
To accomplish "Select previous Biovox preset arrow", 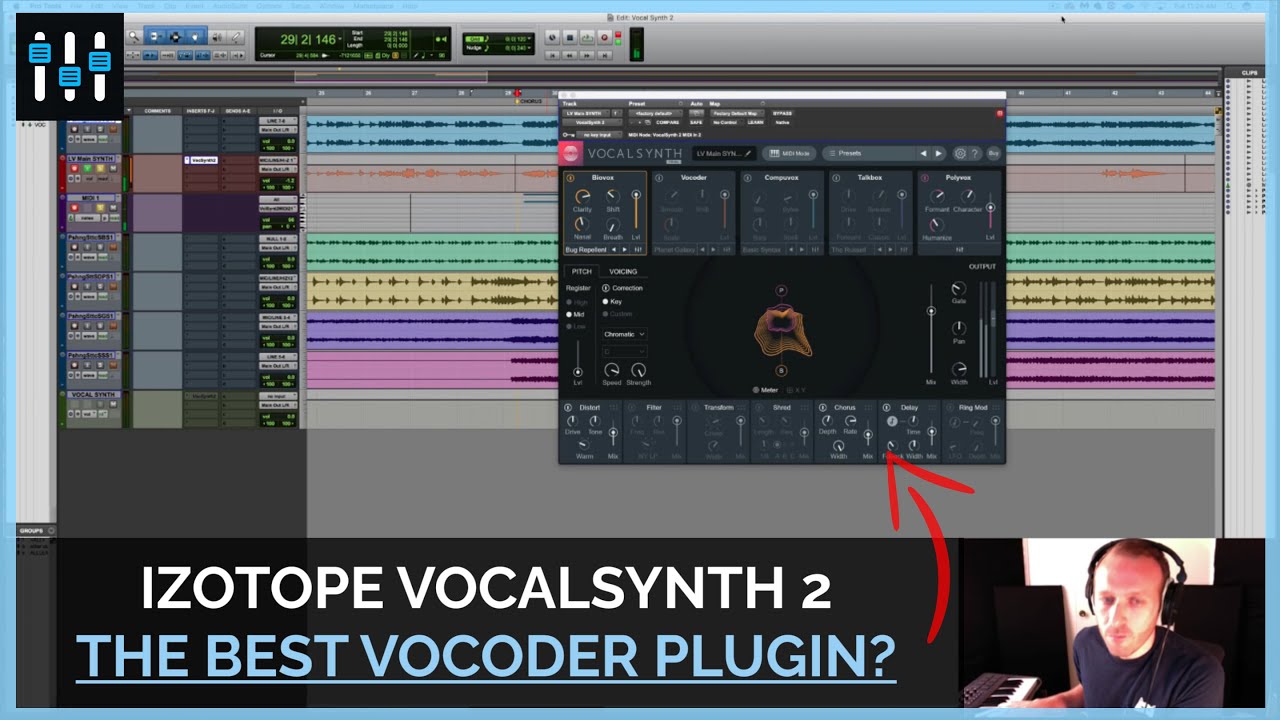I will (614, 250).
